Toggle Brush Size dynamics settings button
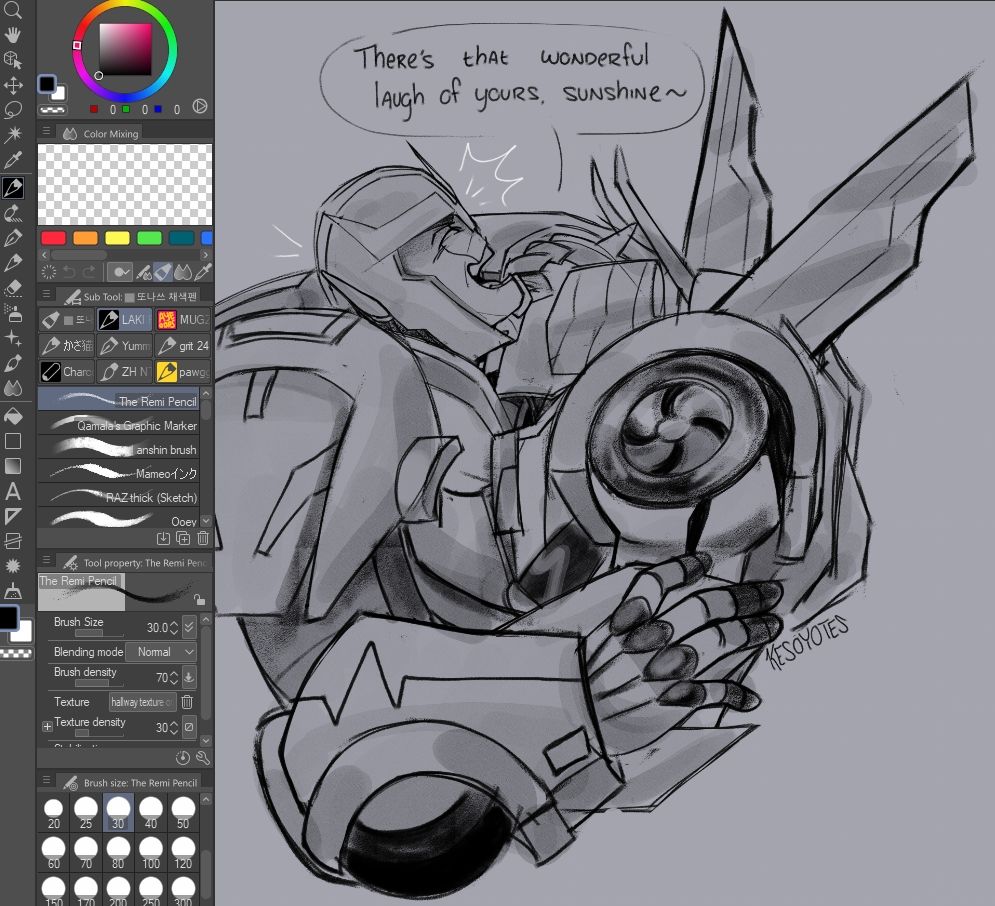The image size is (995, 906). click(x=189, y=627)
